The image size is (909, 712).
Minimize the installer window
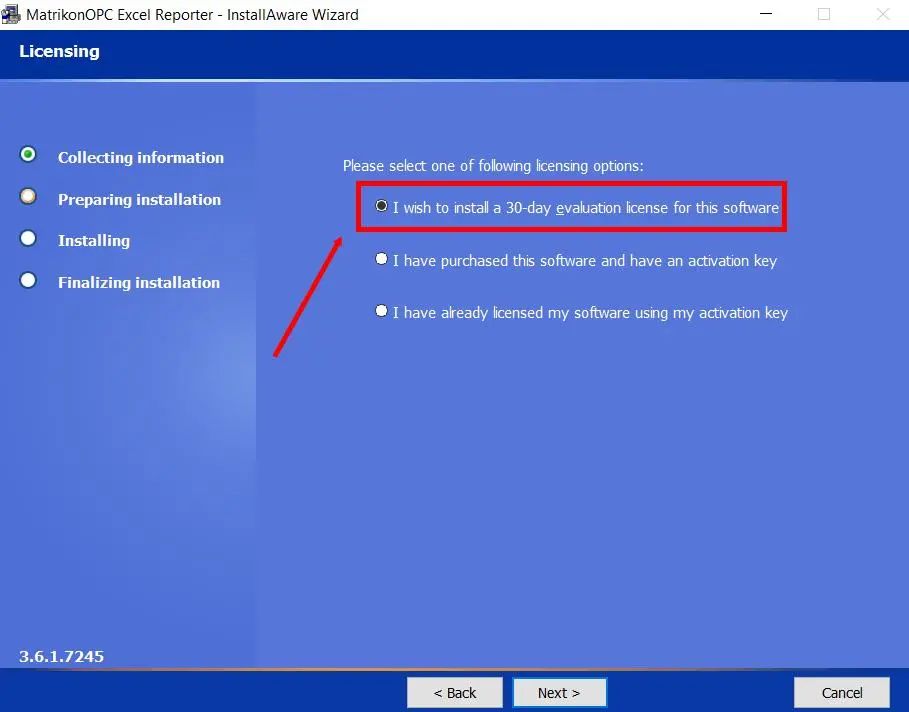point(766,14)
